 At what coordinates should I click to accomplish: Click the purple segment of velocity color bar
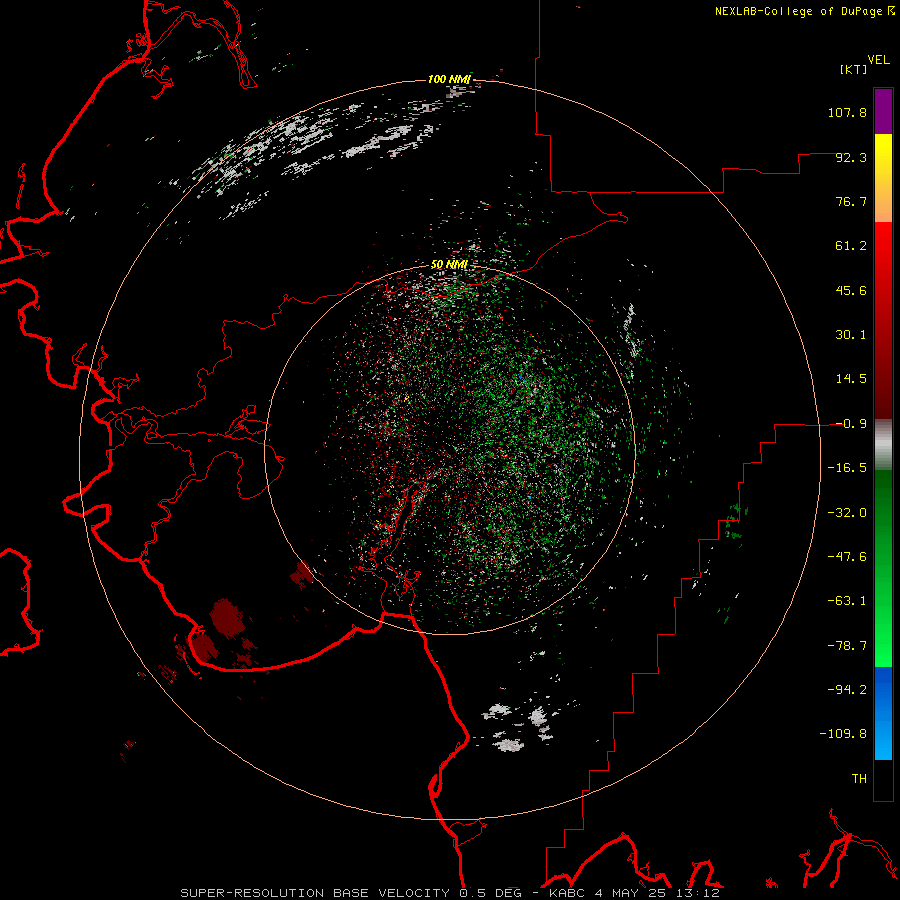pos(883,111)
